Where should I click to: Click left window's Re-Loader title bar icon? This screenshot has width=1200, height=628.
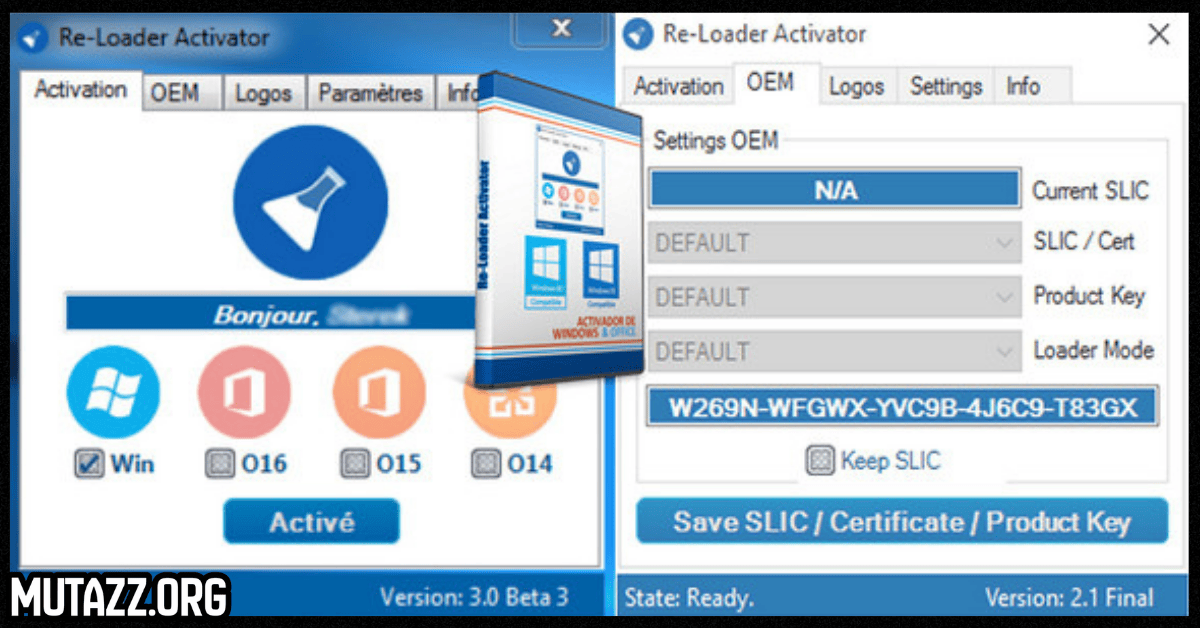[35, 38]
